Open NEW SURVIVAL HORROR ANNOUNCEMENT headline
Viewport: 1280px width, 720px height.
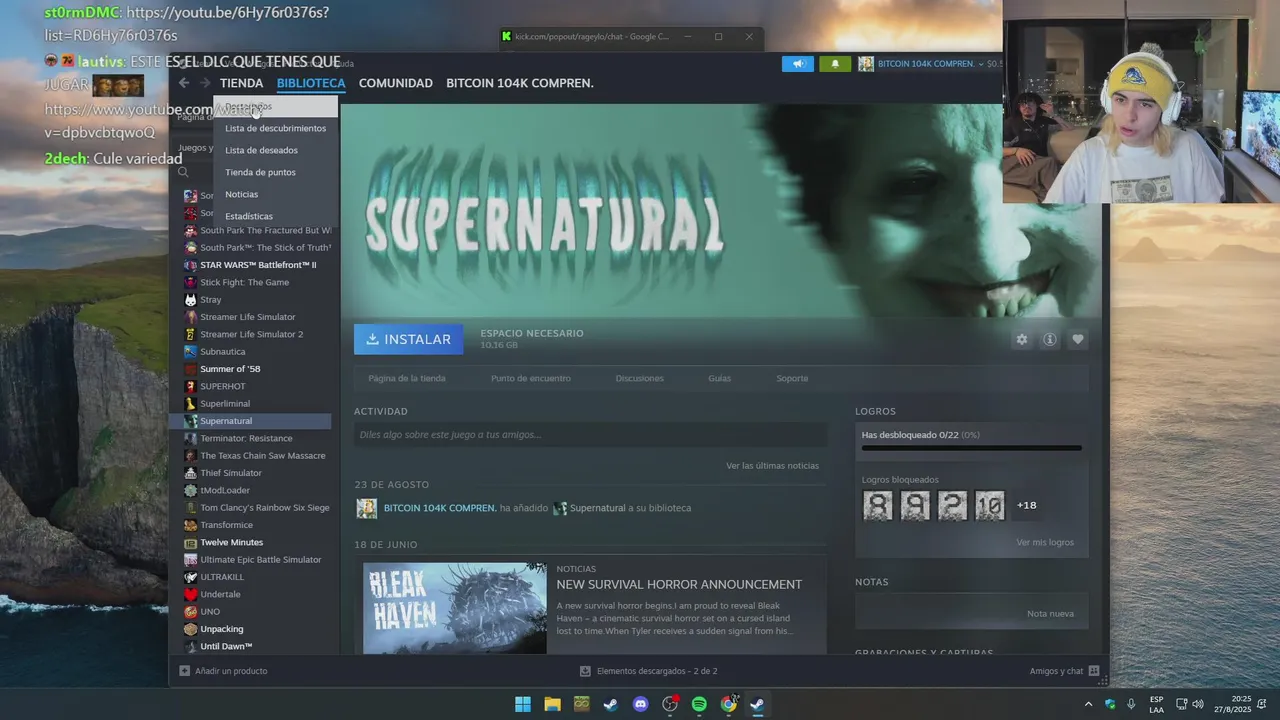tap(679, 584)
